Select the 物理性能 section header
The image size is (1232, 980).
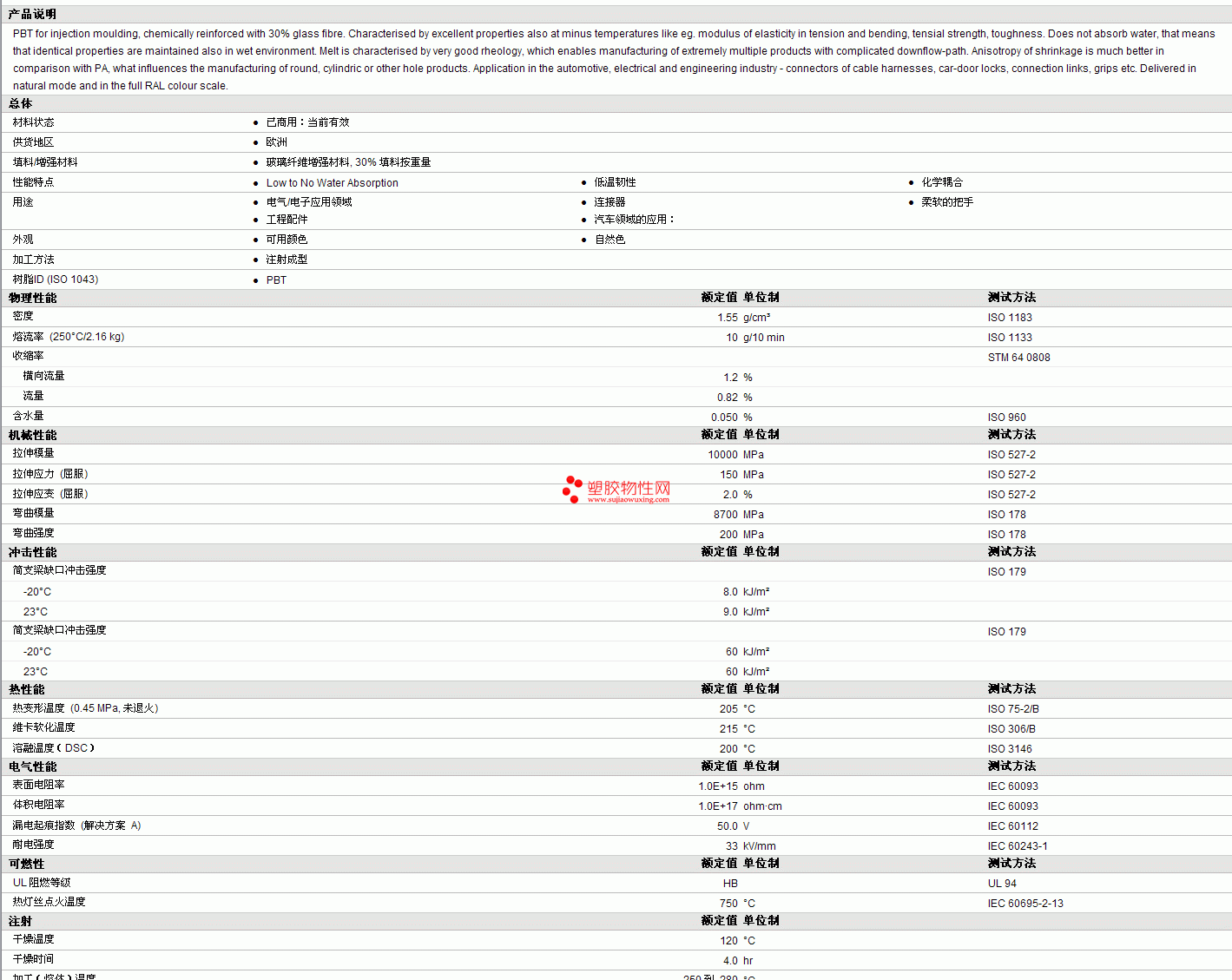tap(32, 298)
